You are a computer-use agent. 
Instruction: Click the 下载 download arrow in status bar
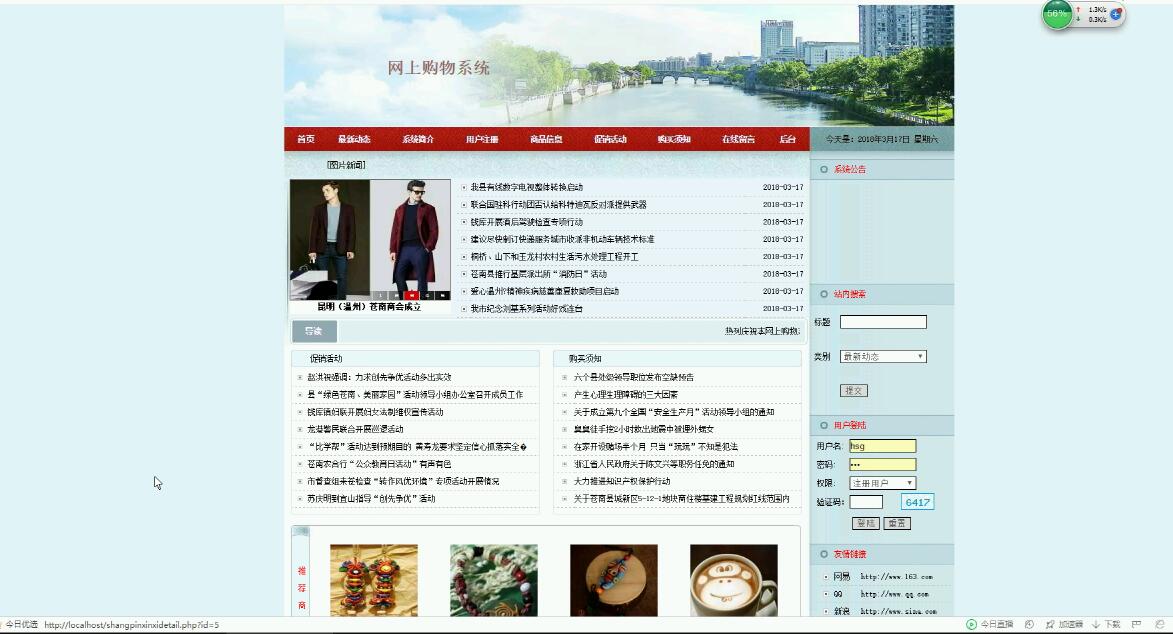coord(1095,624)
